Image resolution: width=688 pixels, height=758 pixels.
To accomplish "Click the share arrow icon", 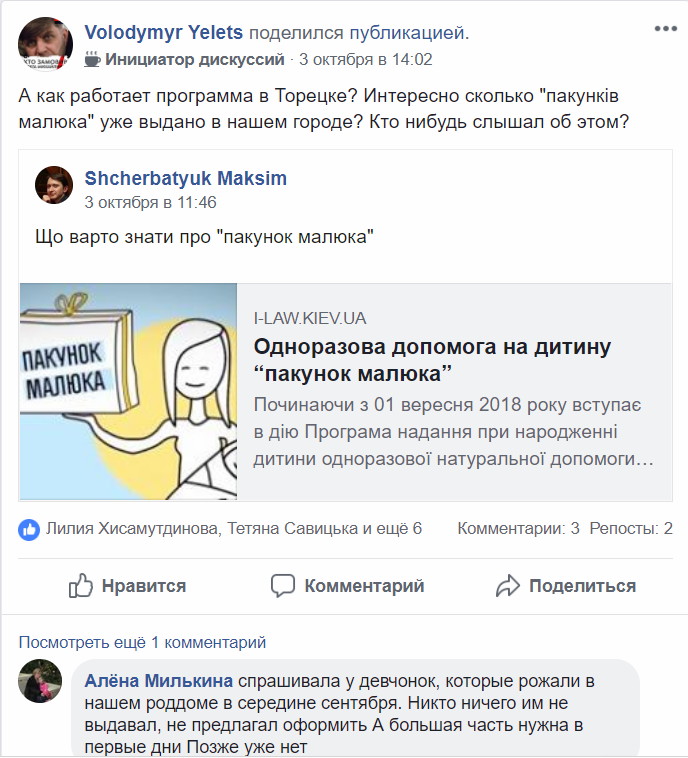I will 508,585.
